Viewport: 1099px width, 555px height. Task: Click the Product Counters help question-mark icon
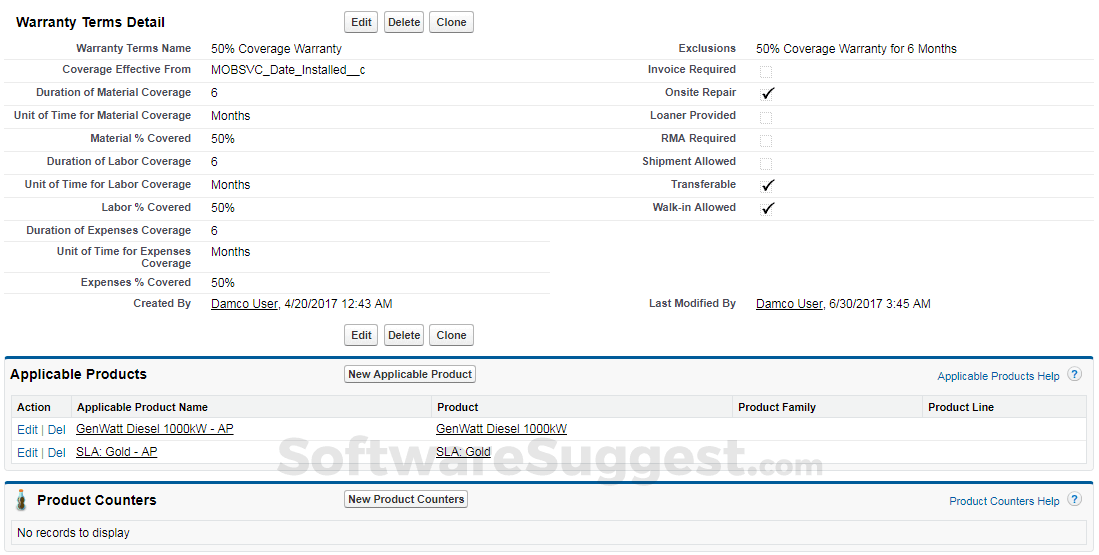tap(1074, 499)
